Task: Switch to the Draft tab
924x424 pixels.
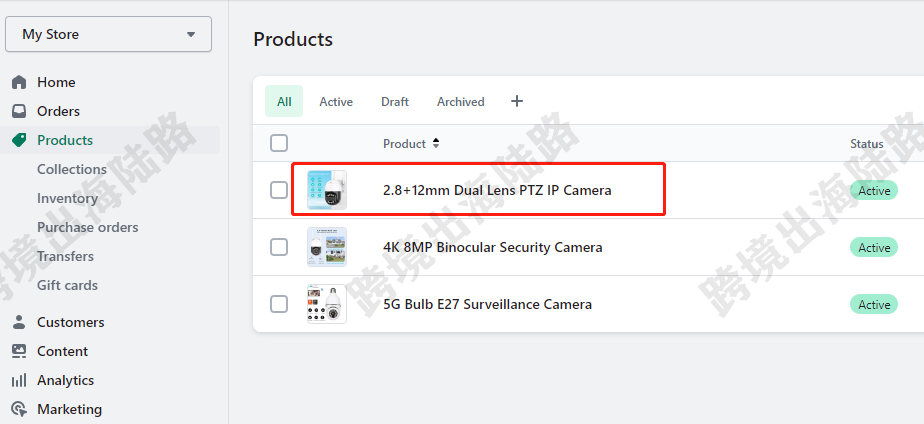Action: (395, 101)
